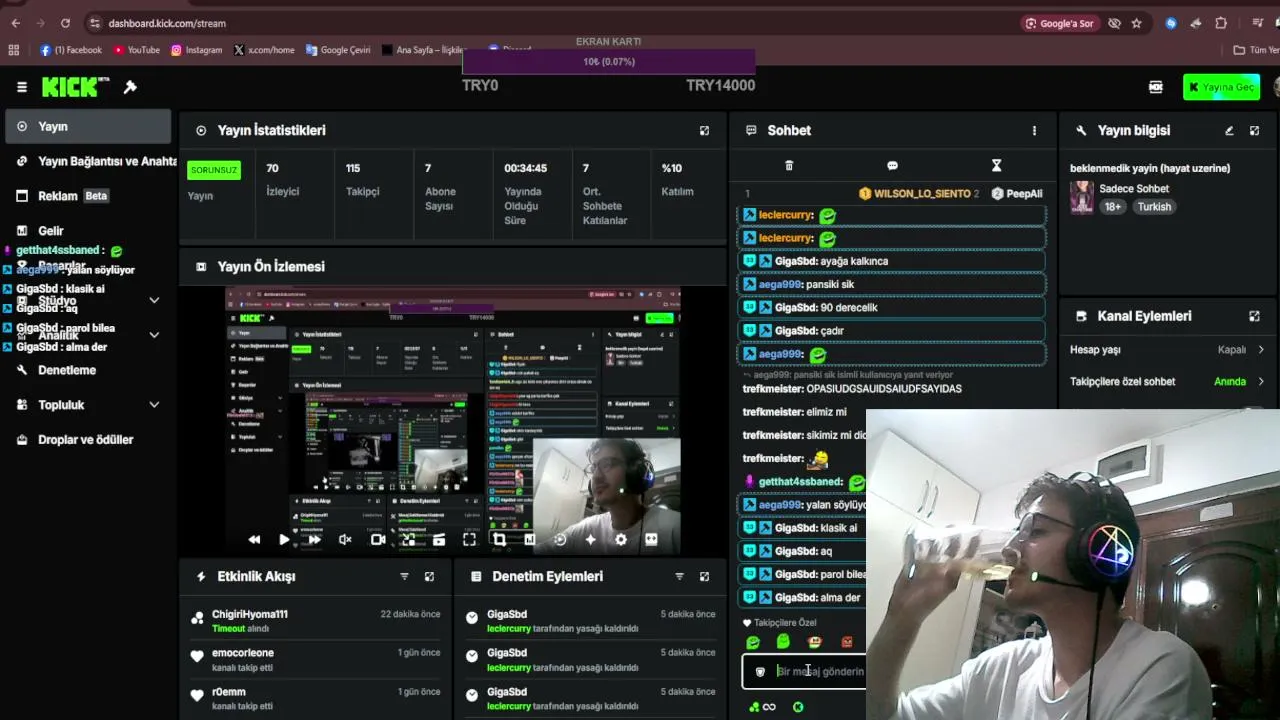Open Denetleme sidebar item
This screenshot has width=1280, height=720.
(87, 370)
